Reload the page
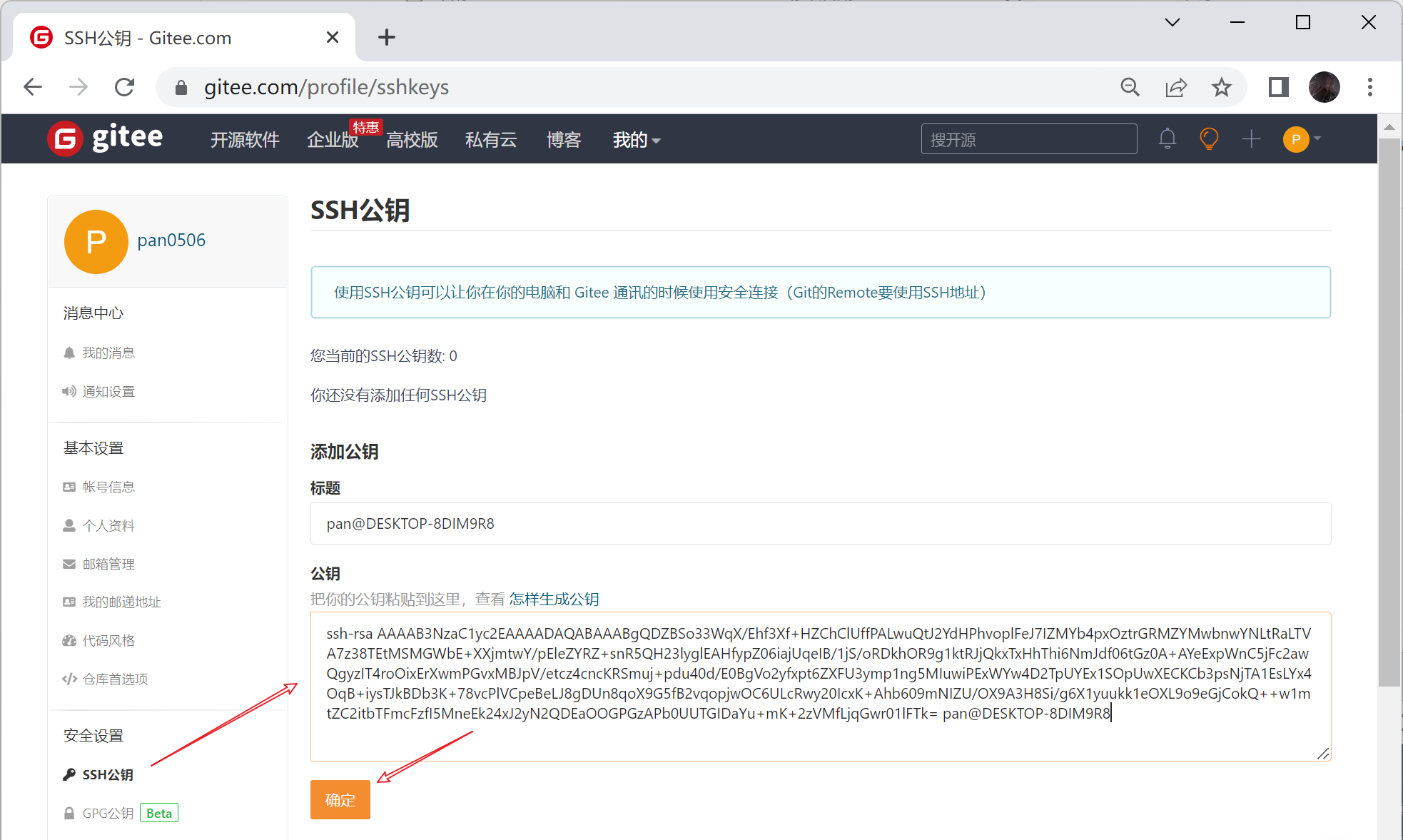This screenshot has height=840, width=1403. pos(125,87)
